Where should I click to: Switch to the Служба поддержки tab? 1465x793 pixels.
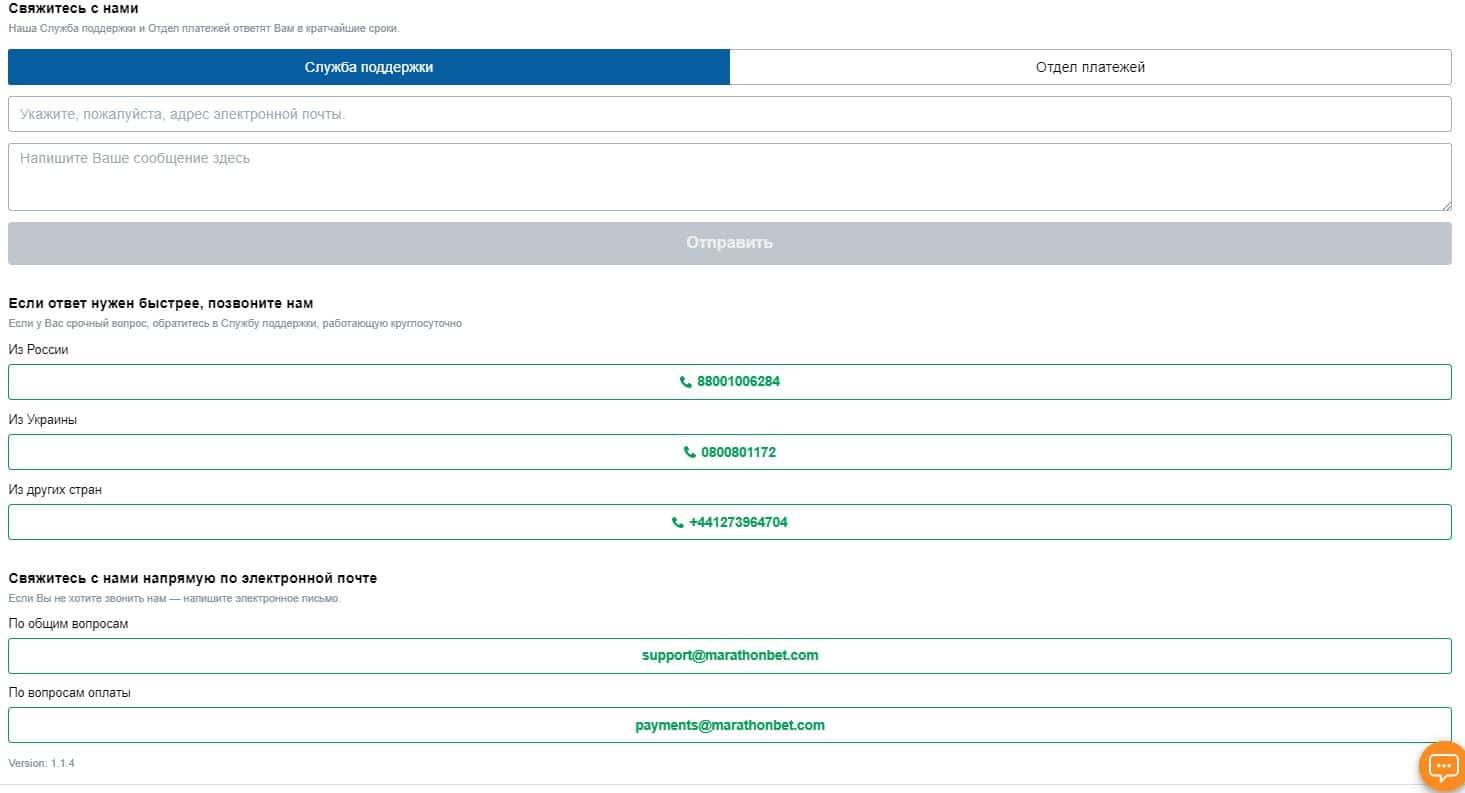click(369, 67)
